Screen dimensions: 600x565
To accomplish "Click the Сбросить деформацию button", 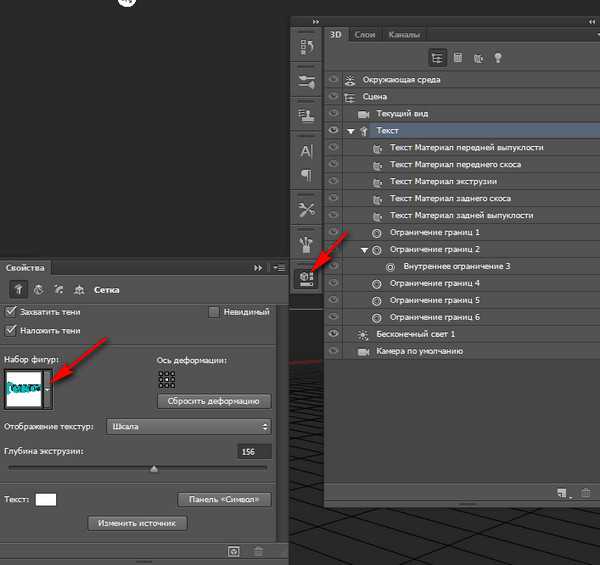I will click(x=214, y=401).
